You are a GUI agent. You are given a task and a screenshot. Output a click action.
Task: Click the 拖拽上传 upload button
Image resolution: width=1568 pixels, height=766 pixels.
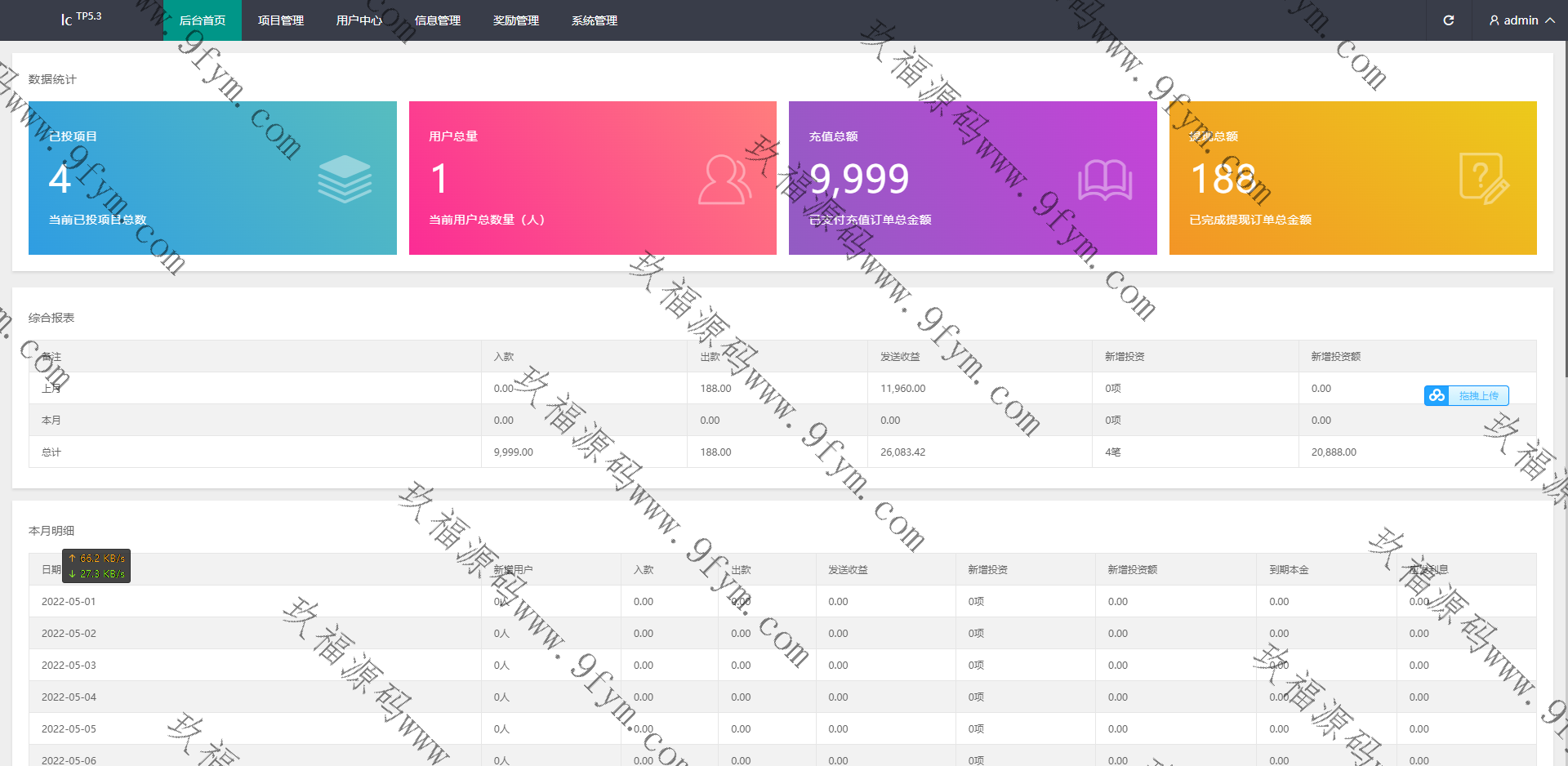coord(1478,395)
